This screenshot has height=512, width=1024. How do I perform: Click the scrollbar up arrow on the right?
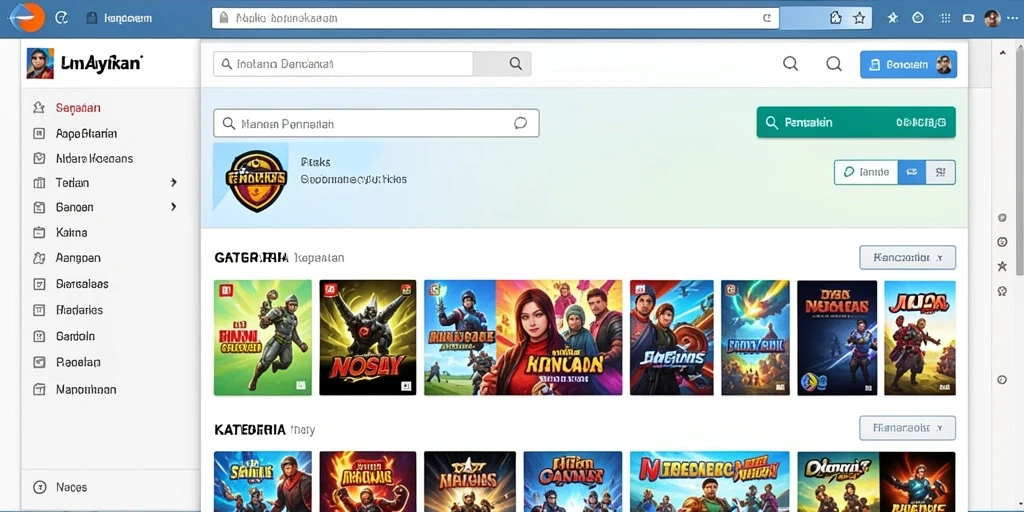click(x=1002, y=51)
